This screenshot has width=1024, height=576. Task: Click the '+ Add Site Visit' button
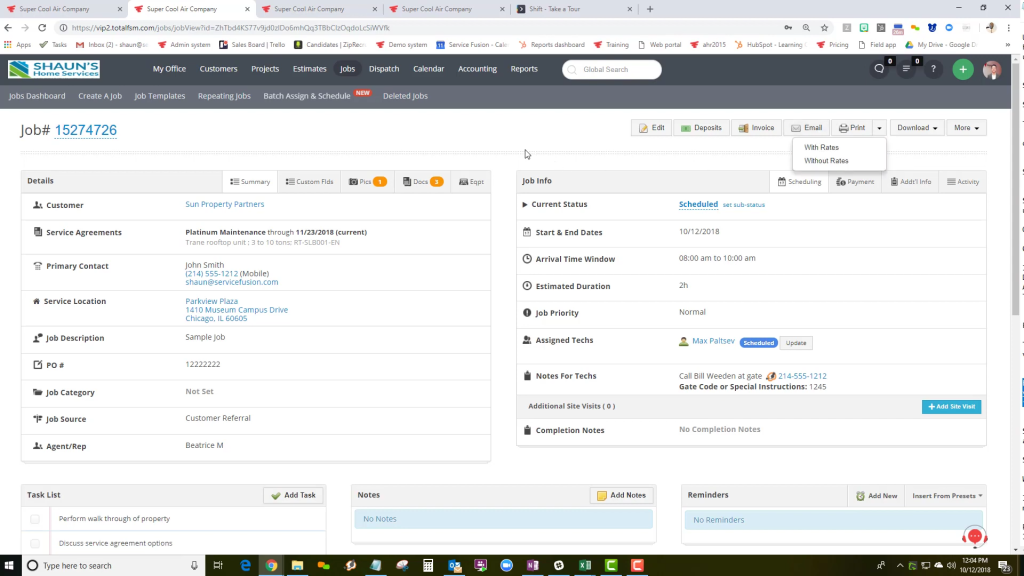(x=950, y=406)
